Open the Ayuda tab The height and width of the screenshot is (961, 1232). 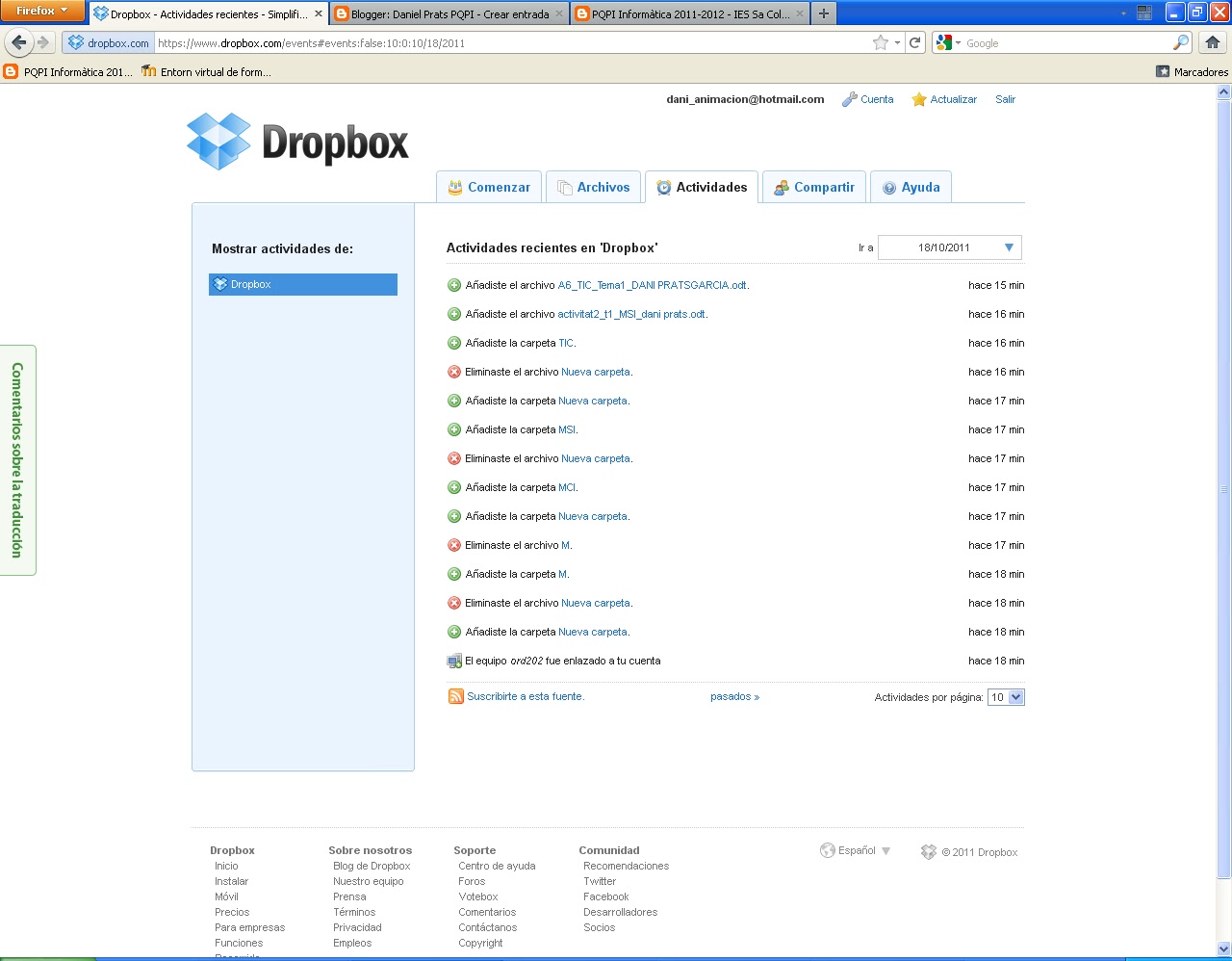point(911,187)
